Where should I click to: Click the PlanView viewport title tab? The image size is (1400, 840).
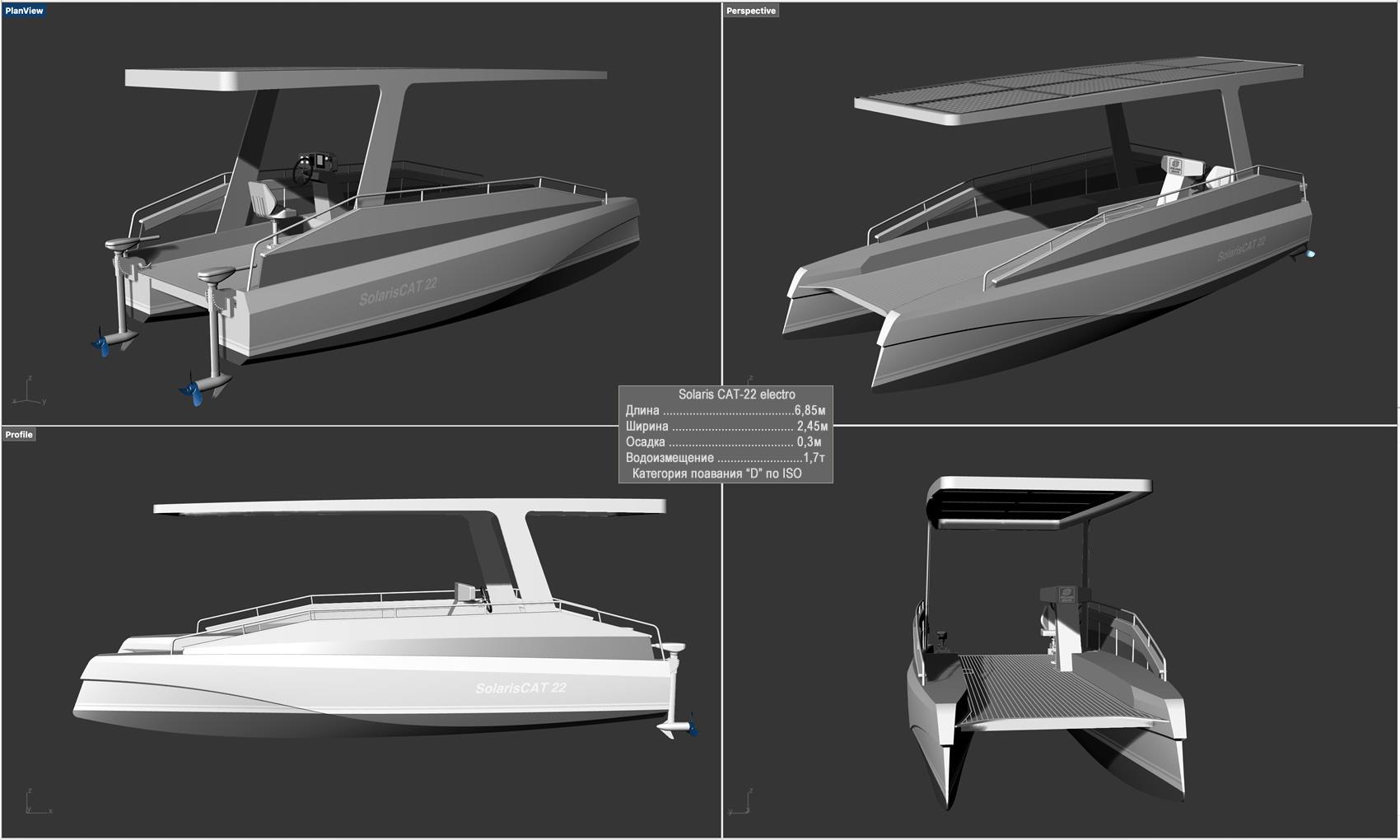[24, 11]
